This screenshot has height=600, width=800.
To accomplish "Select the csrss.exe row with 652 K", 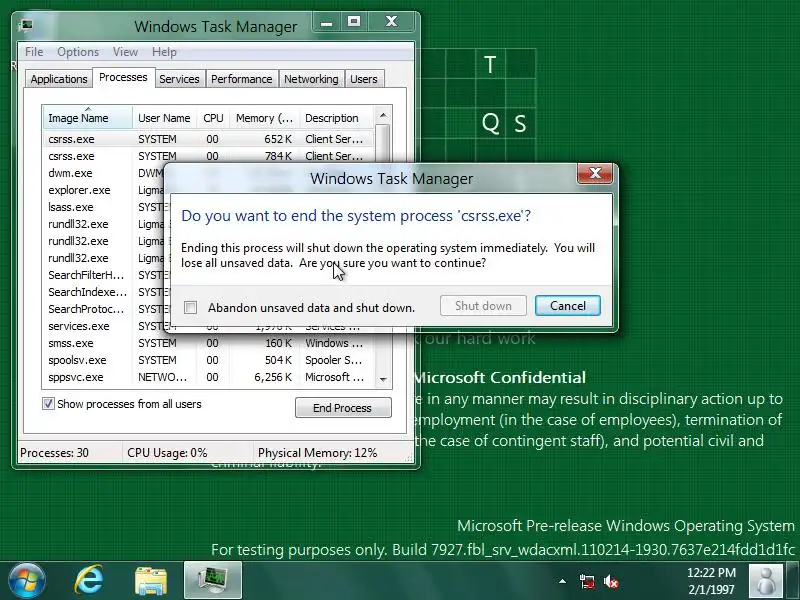I will coord(208,139).
